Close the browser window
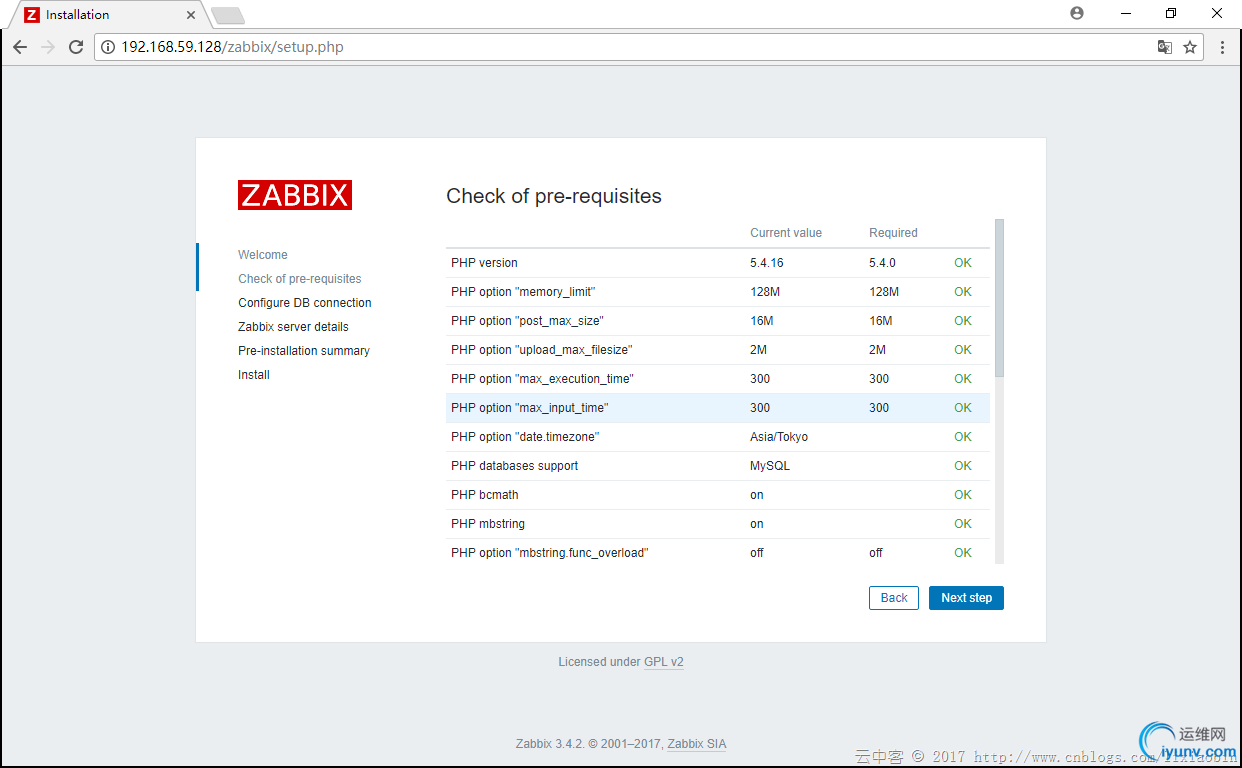 (1217, 13)
